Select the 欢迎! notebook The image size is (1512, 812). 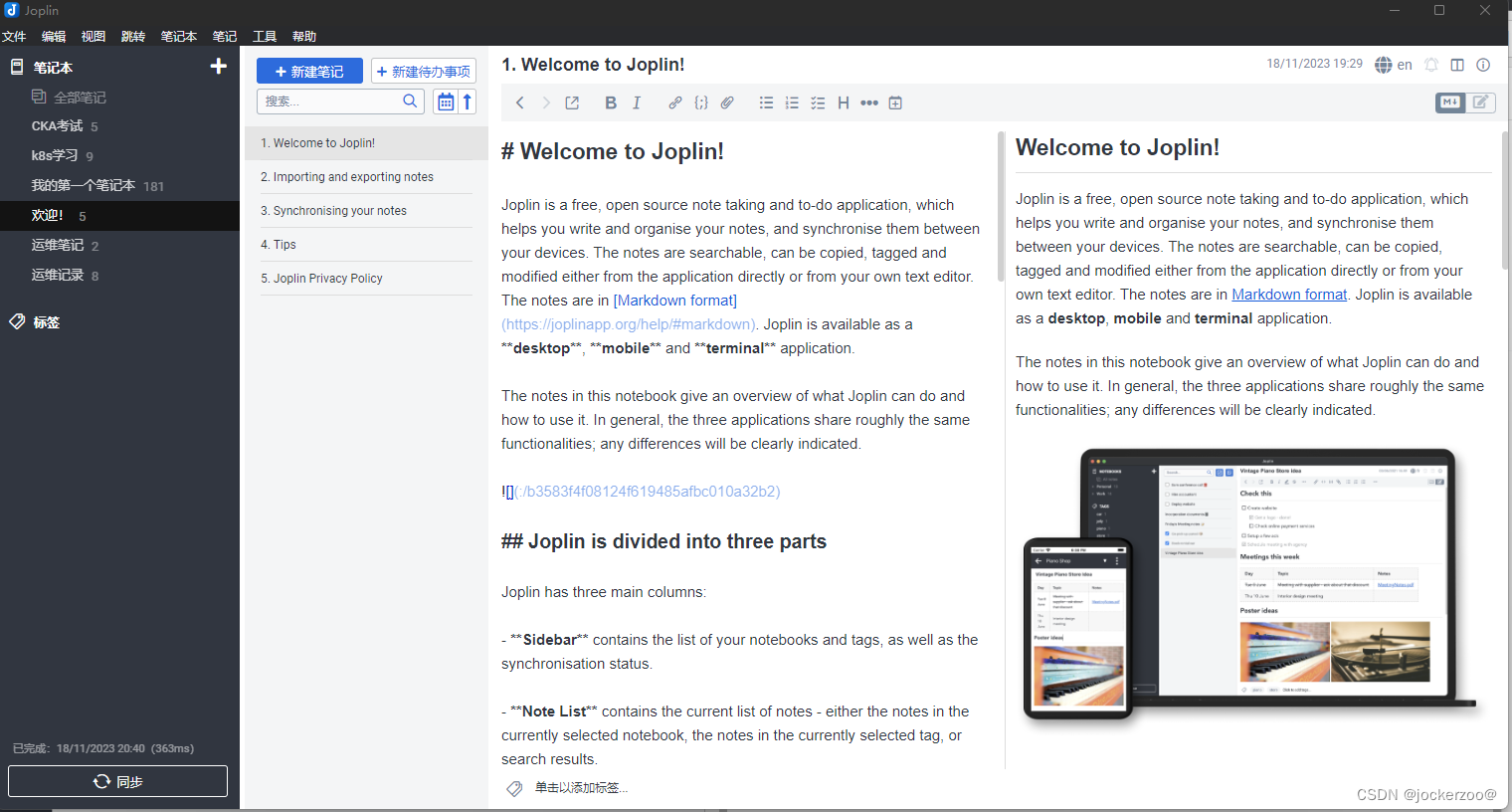tap(119, 216)
